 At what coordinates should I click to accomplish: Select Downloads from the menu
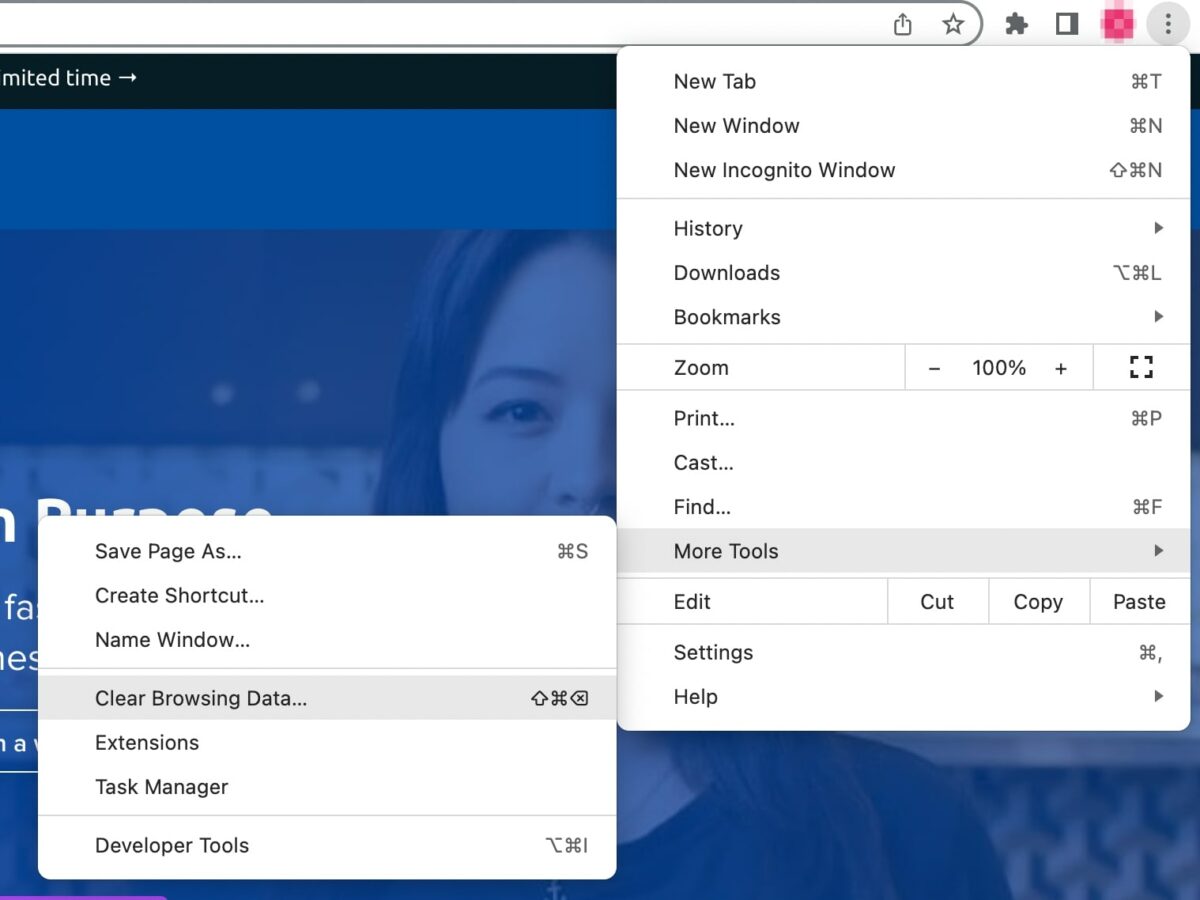click(x=726, y=272)
